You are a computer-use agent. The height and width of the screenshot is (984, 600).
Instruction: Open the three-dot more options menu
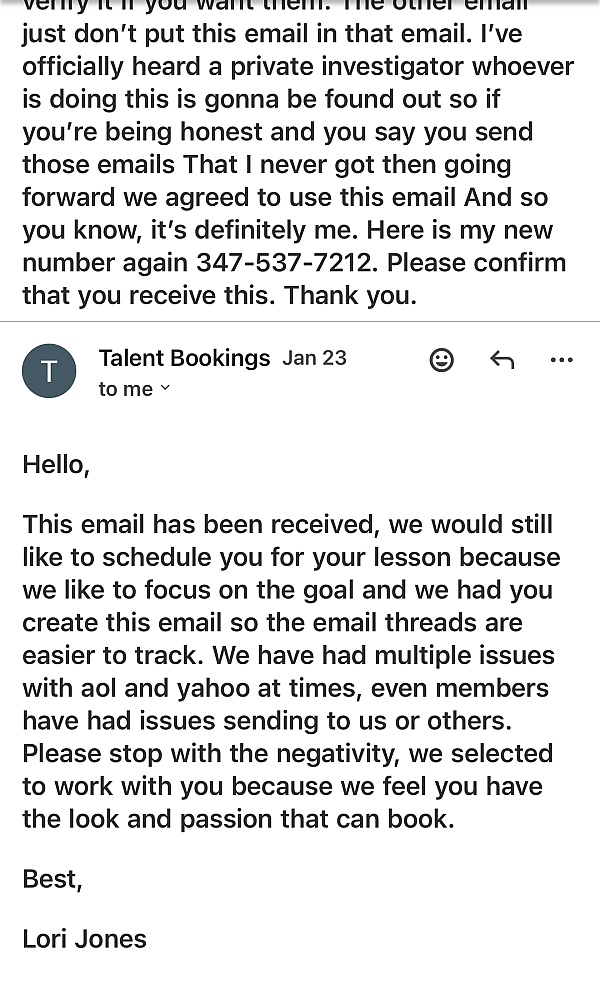tap(562, 360)
